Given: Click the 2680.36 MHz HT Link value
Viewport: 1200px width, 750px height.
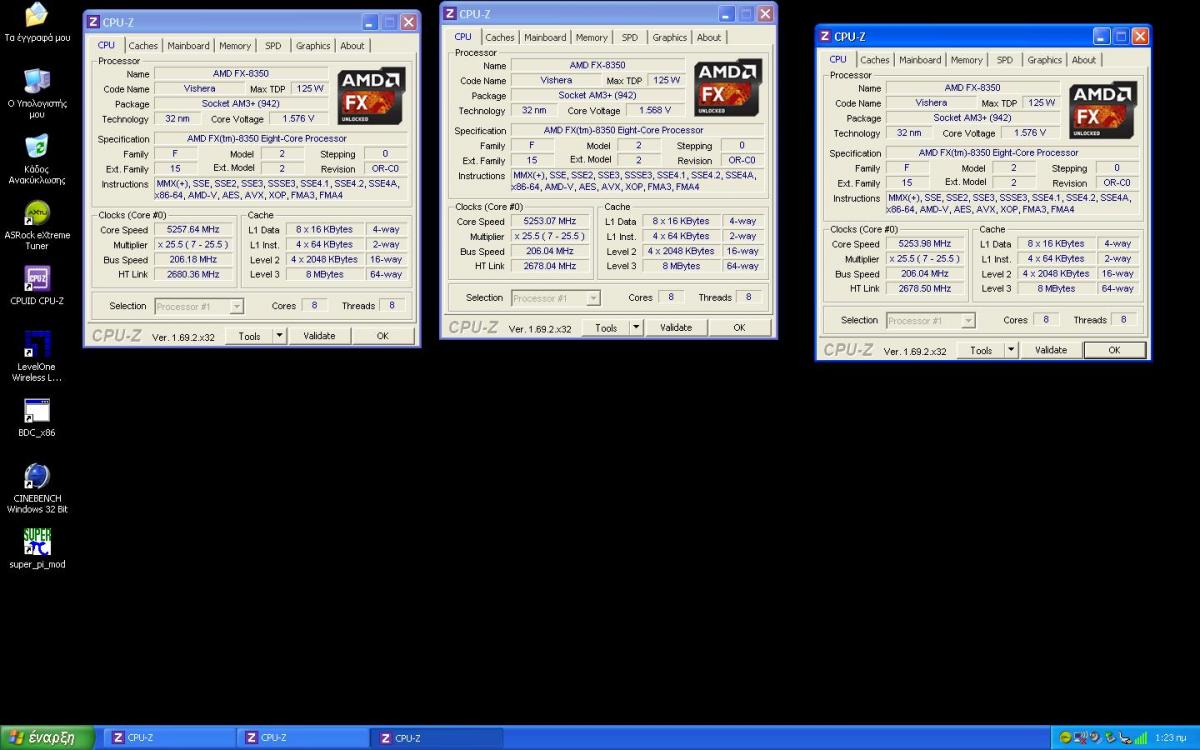Looking at the screenshot, I should [194, 275].
